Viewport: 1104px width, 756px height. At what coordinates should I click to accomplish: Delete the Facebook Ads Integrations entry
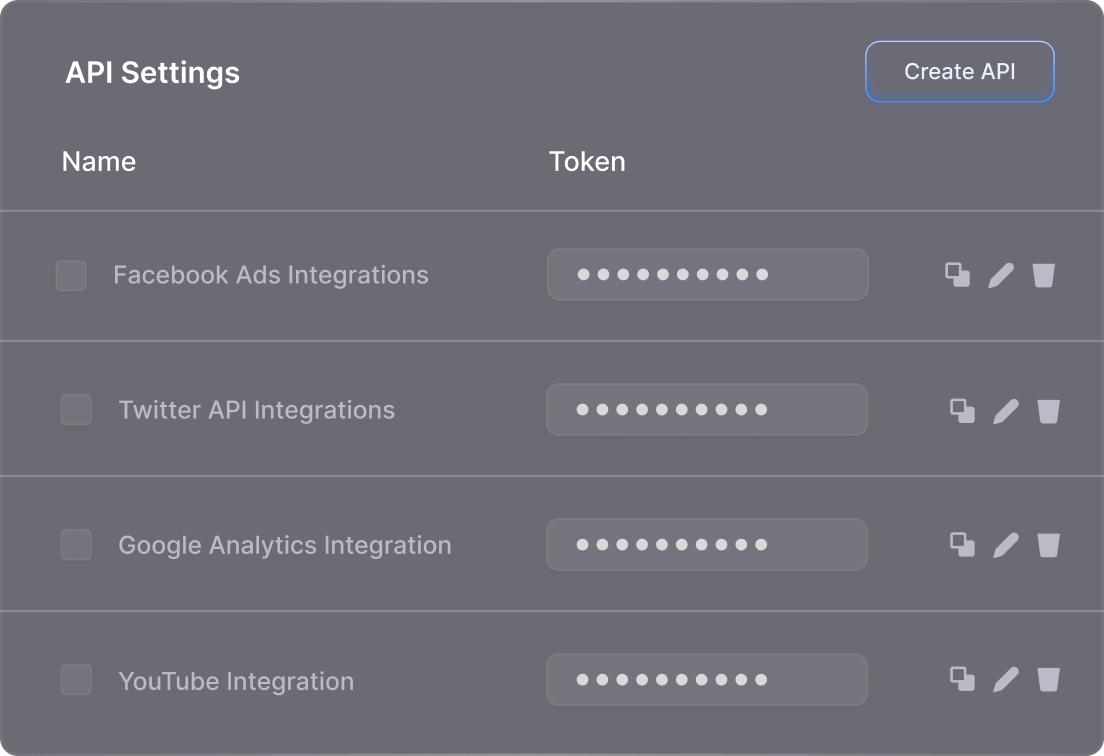point(1044,275)
